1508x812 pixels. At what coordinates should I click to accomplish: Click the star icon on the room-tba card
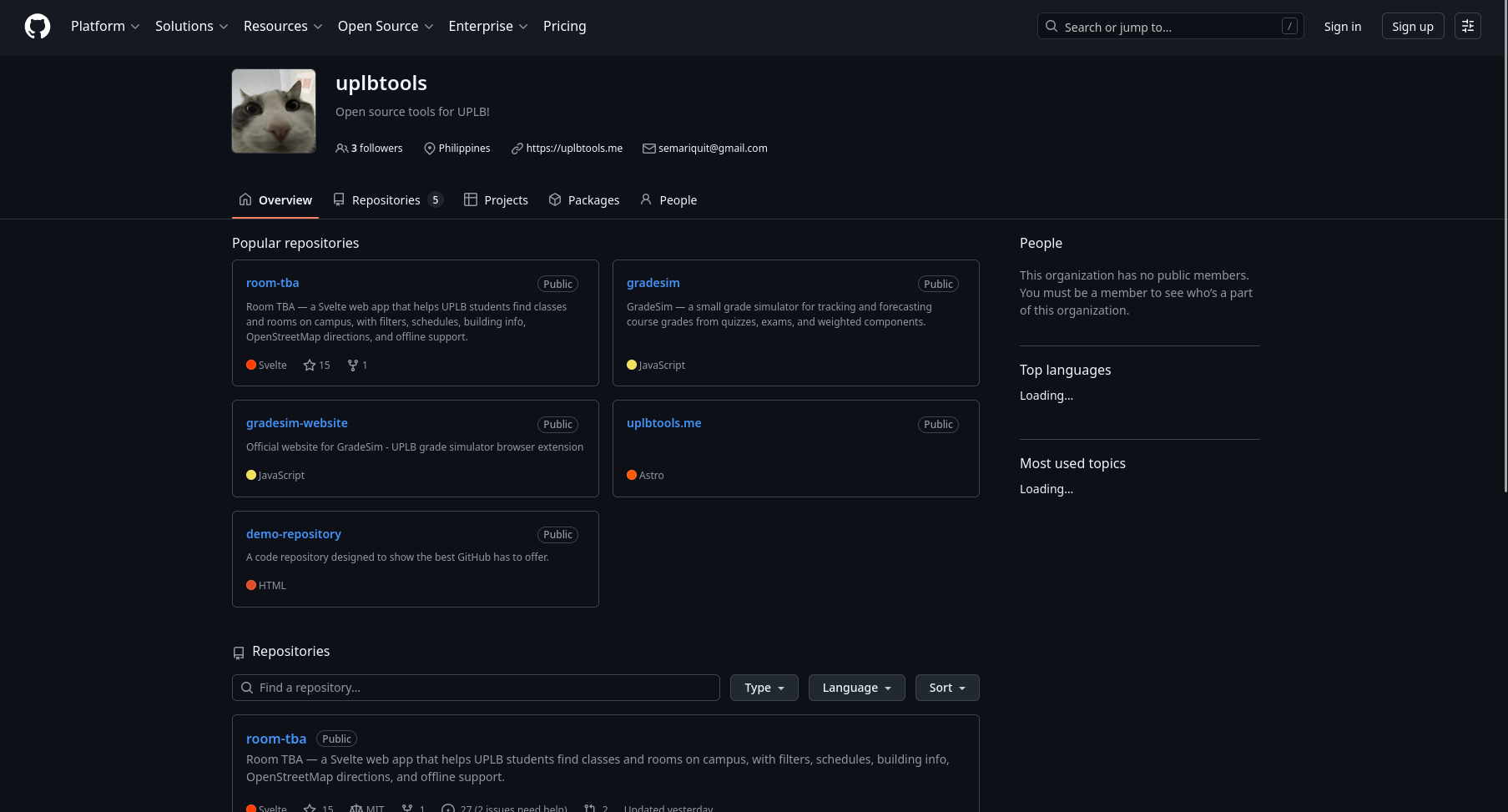coord(310,366)
